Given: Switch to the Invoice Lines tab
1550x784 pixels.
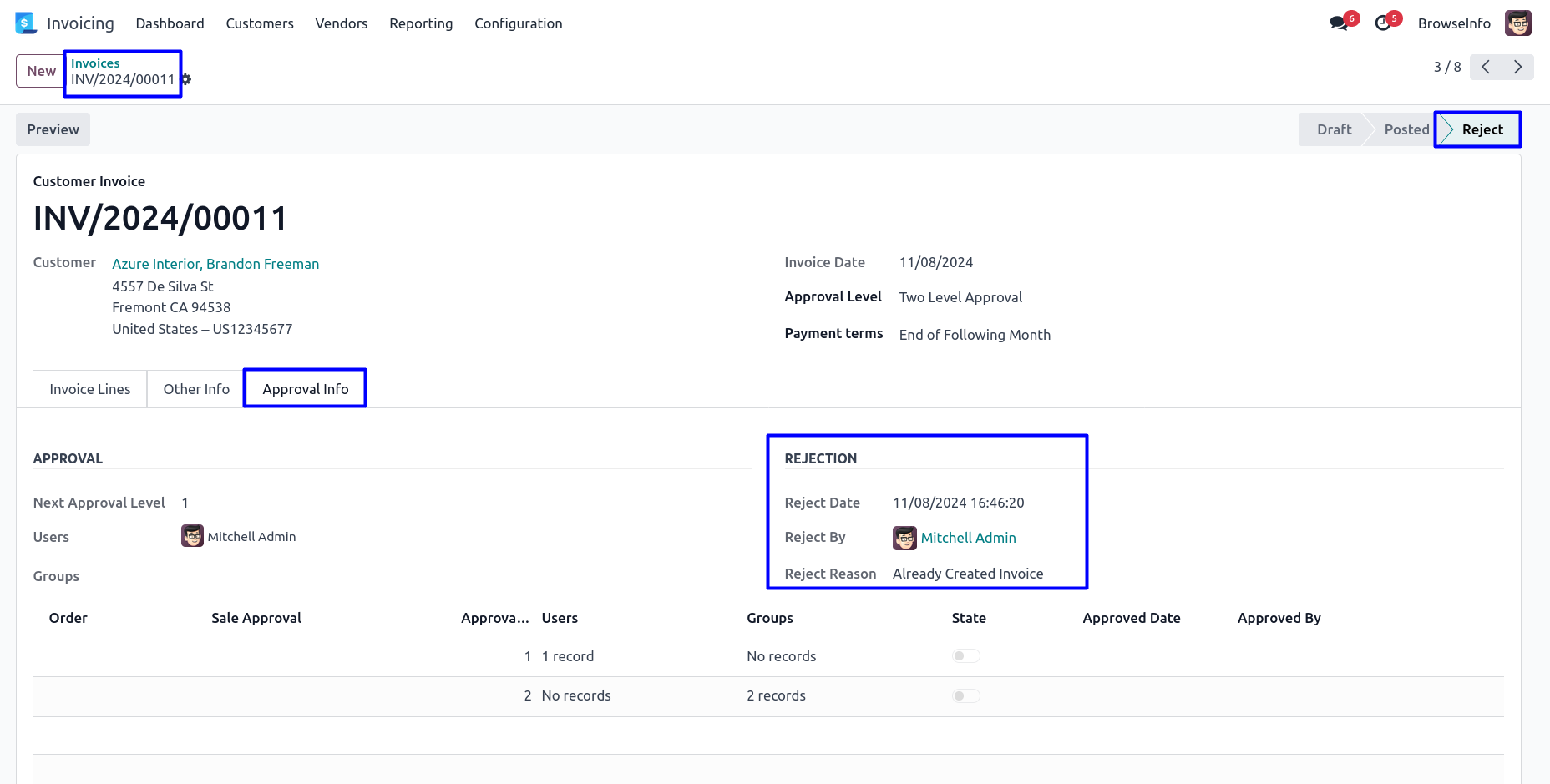Looking at the screenshot, I should coord(90,389).
